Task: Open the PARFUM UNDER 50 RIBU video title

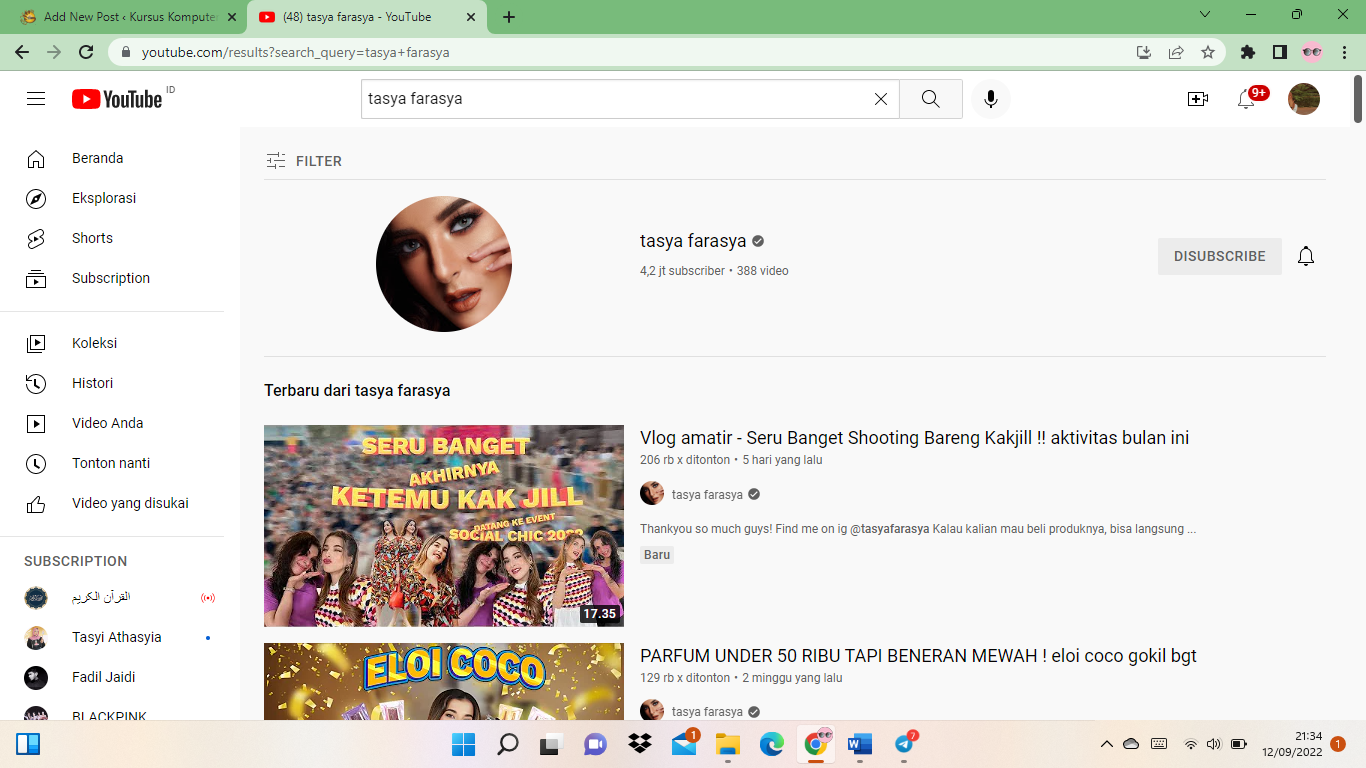Action: [918, 656]
